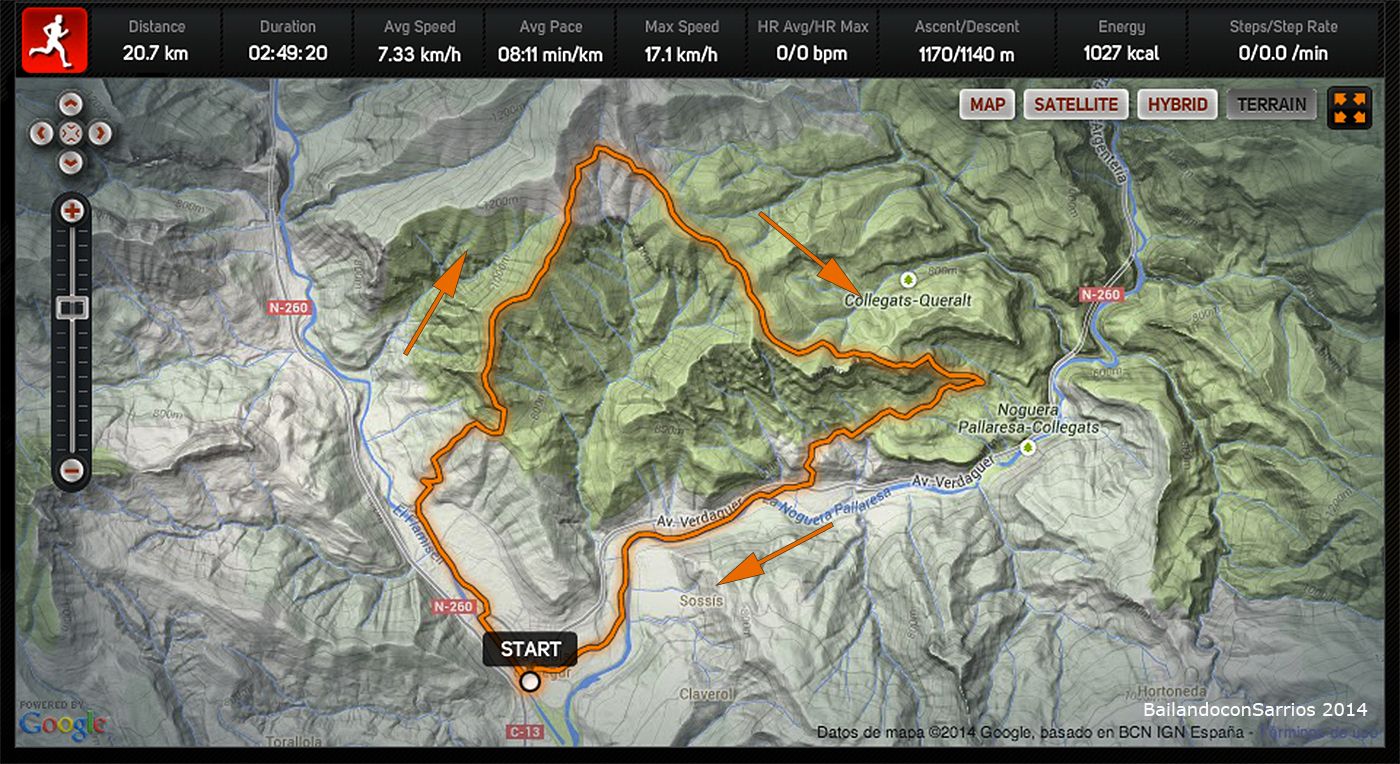Click the Avg Pace stat panel
The height and width of the screenshot is (764, 1400).
click(x=551, y=40)
